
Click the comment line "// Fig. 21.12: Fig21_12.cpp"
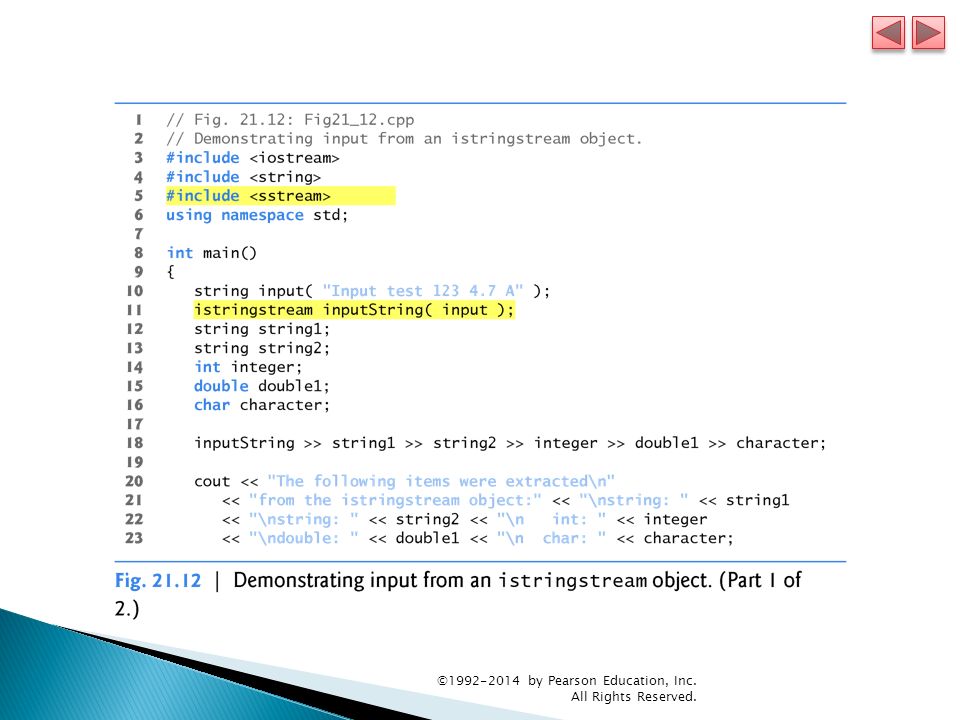(290, 119)
